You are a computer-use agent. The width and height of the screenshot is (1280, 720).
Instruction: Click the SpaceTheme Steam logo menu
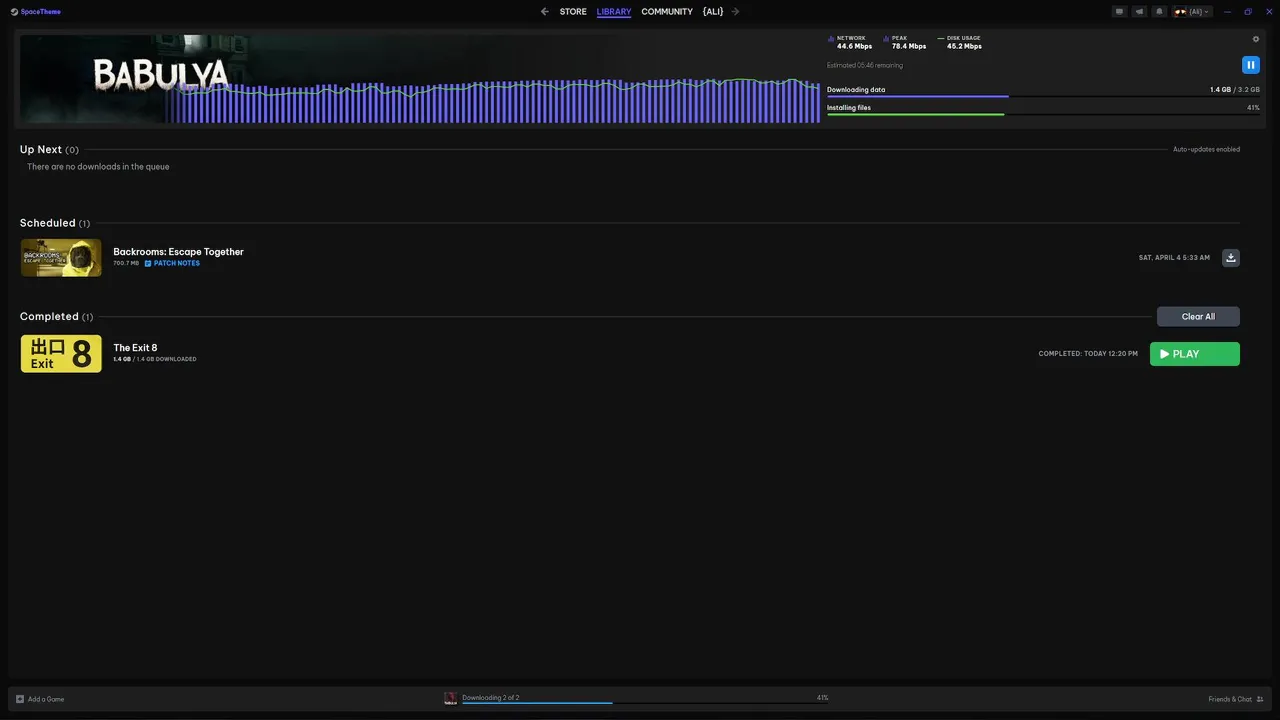pos(35,12)
